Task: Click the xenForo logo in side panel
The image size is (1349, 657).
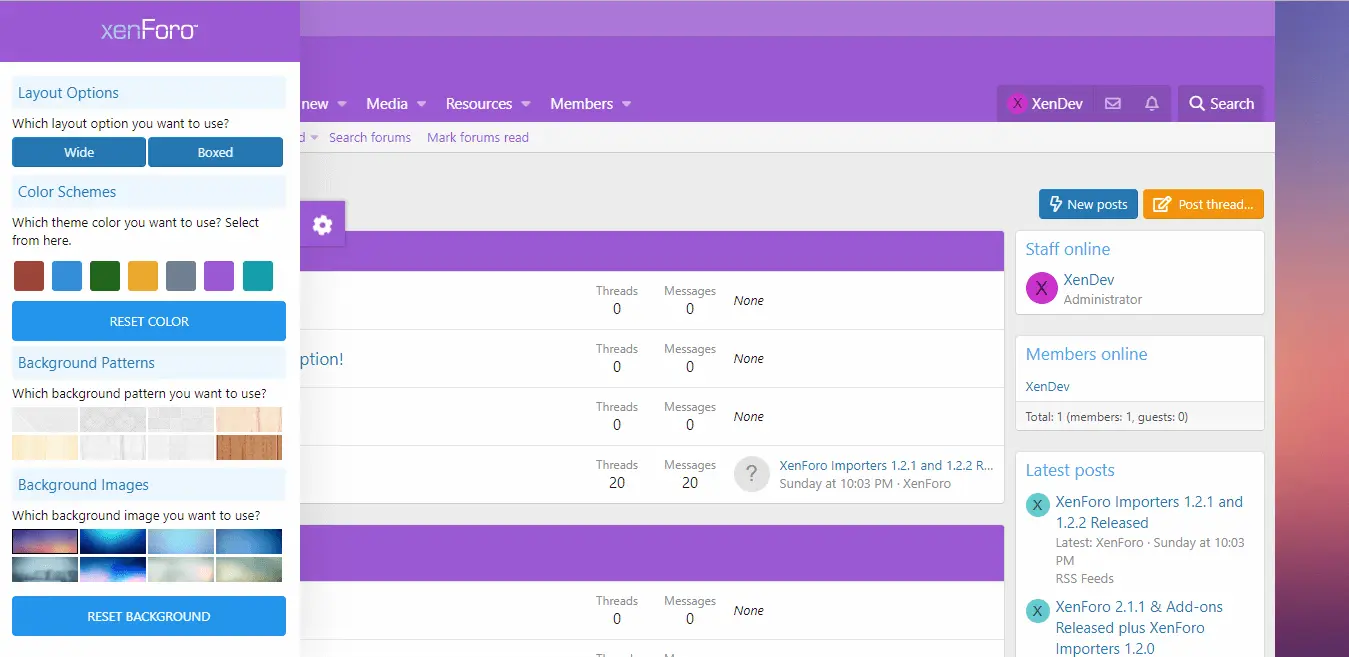Action: point(149,31)
